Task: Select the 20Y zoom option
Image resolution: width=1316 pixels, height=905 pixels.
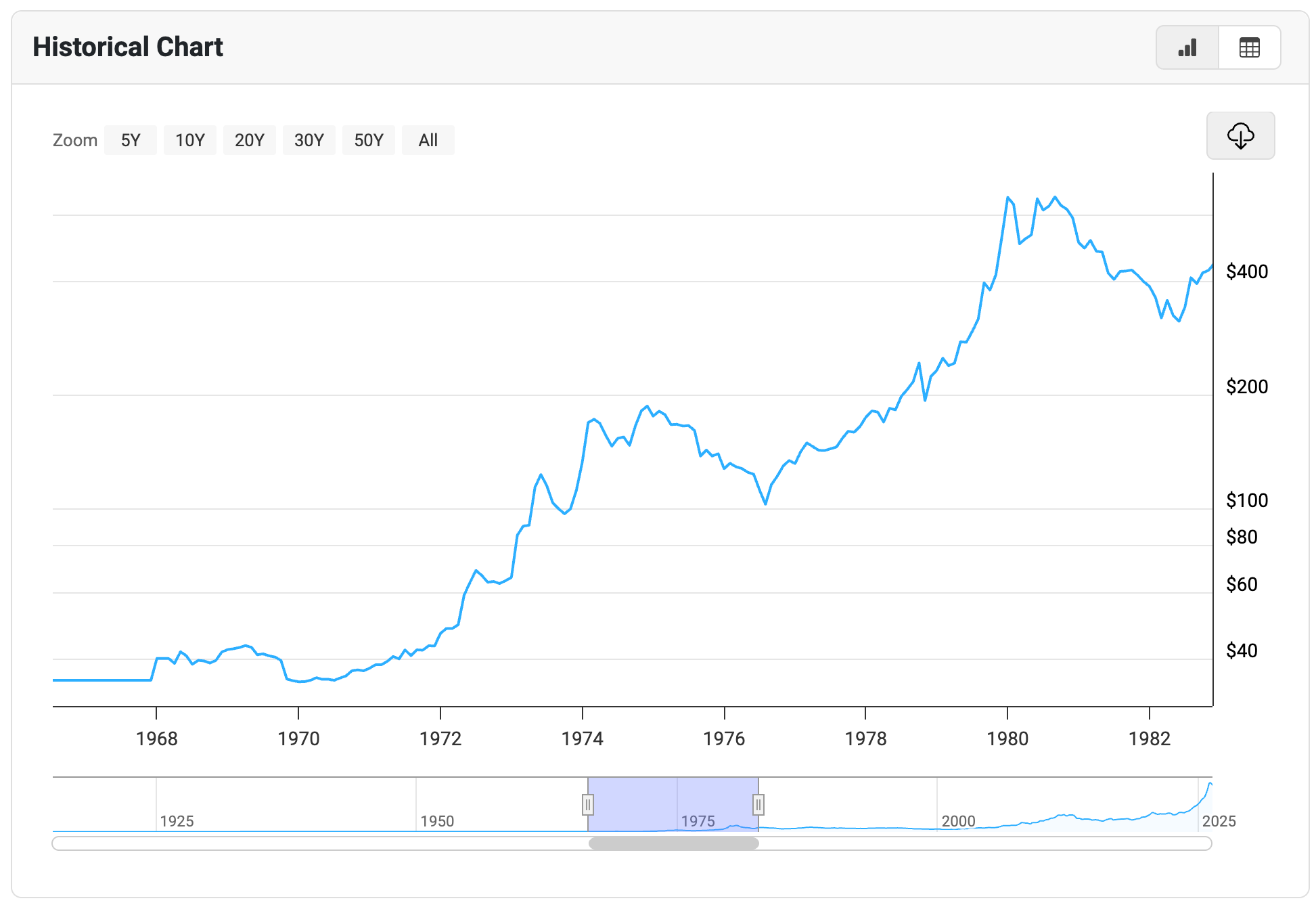Action: (x=250, y=140)
